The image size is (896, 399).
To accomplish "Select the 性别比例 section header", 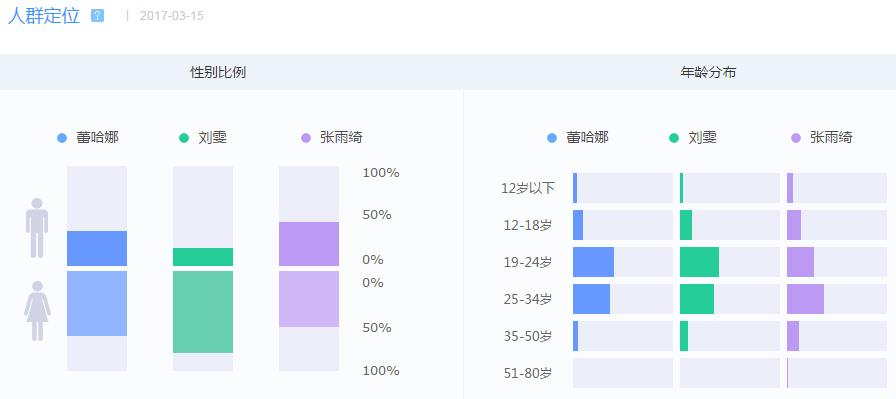I will pos(218,73).
